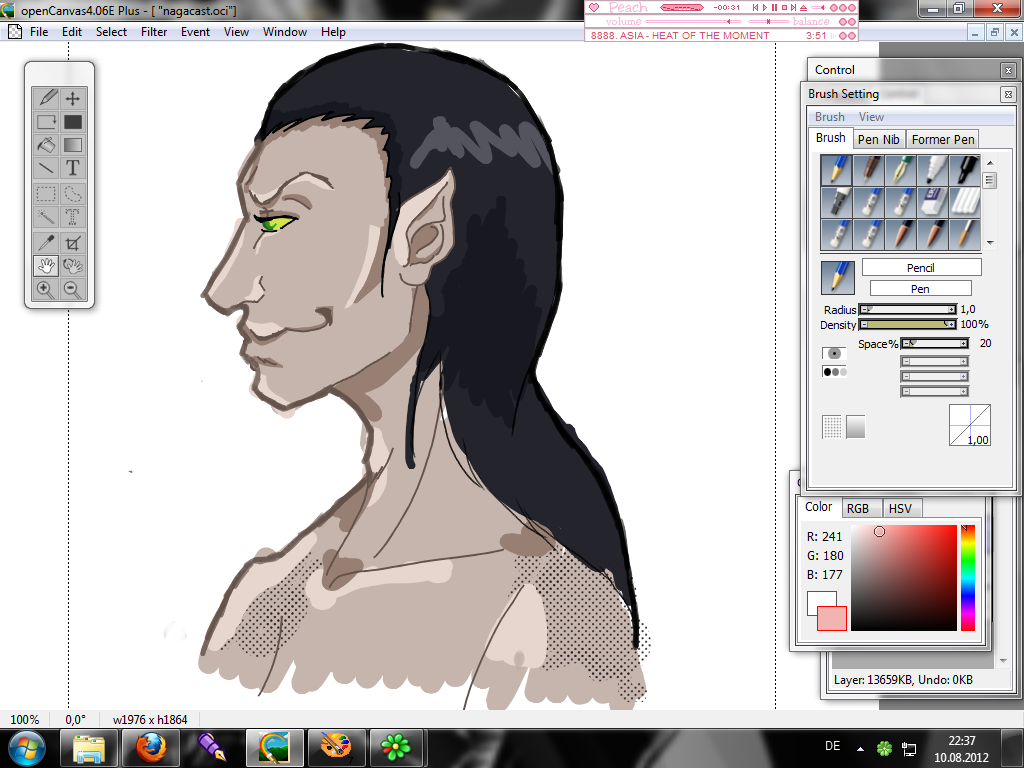
Task: Select the Pen drawing tool in toolbox
Action: 46,98
